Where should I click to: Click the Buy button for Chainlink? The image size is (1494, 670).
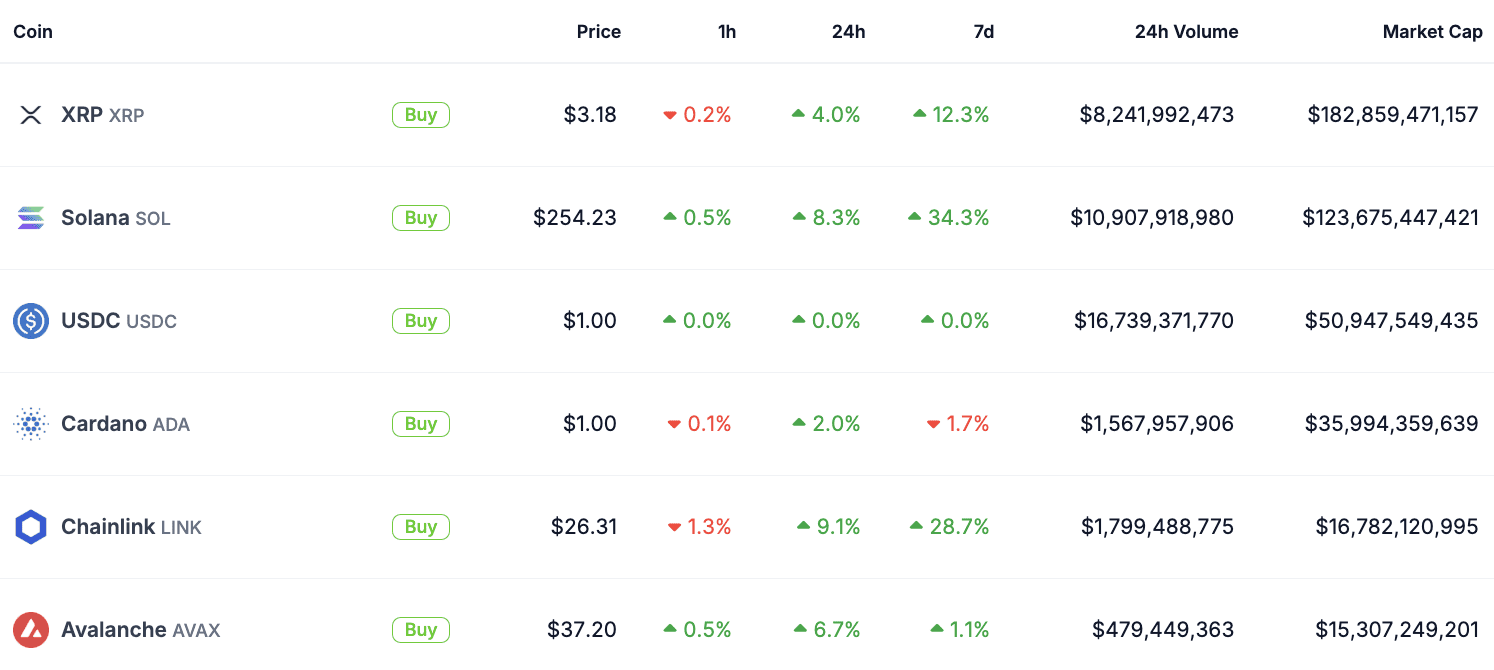(x=420, y=527)
